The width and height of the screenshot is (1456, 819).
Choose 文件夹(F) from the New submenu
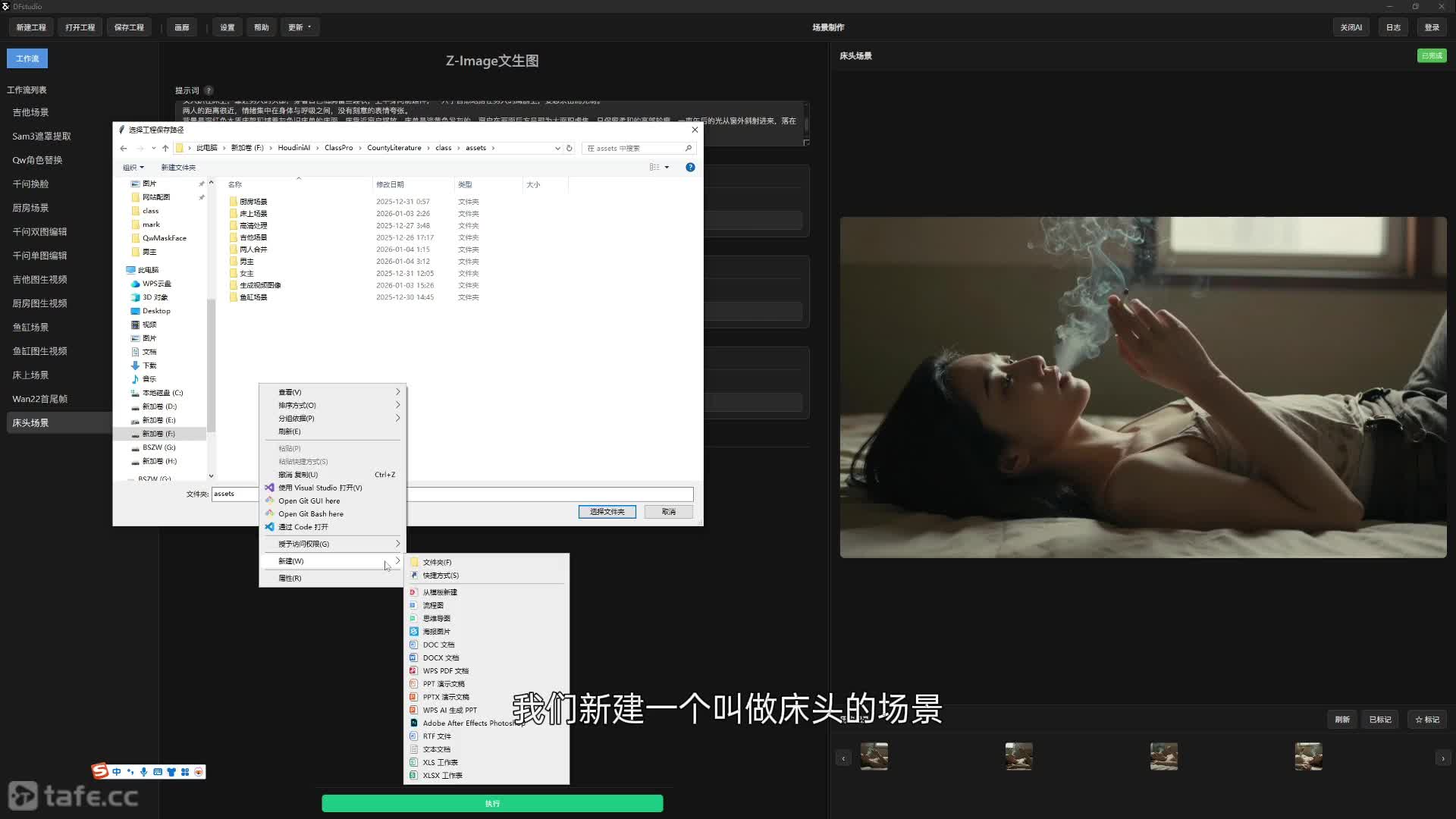[x=437, y=562]
